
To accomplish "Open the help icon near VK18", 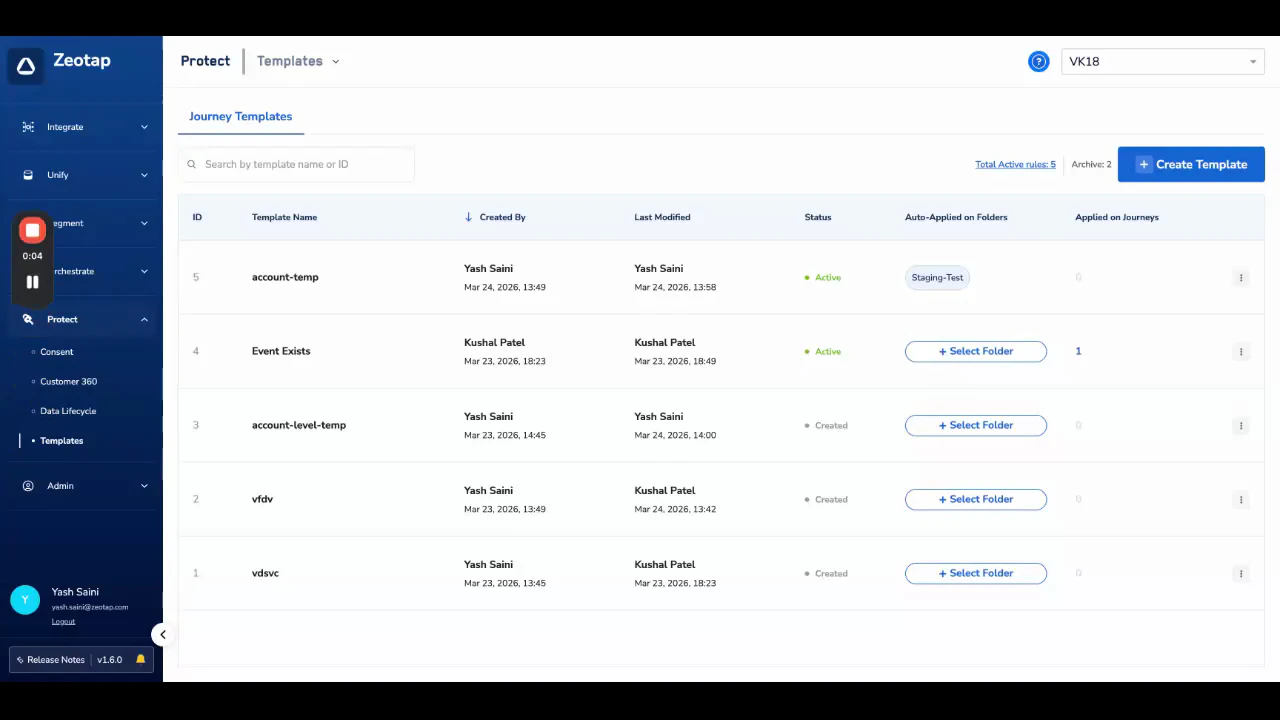I will (x=1038, y=61).
